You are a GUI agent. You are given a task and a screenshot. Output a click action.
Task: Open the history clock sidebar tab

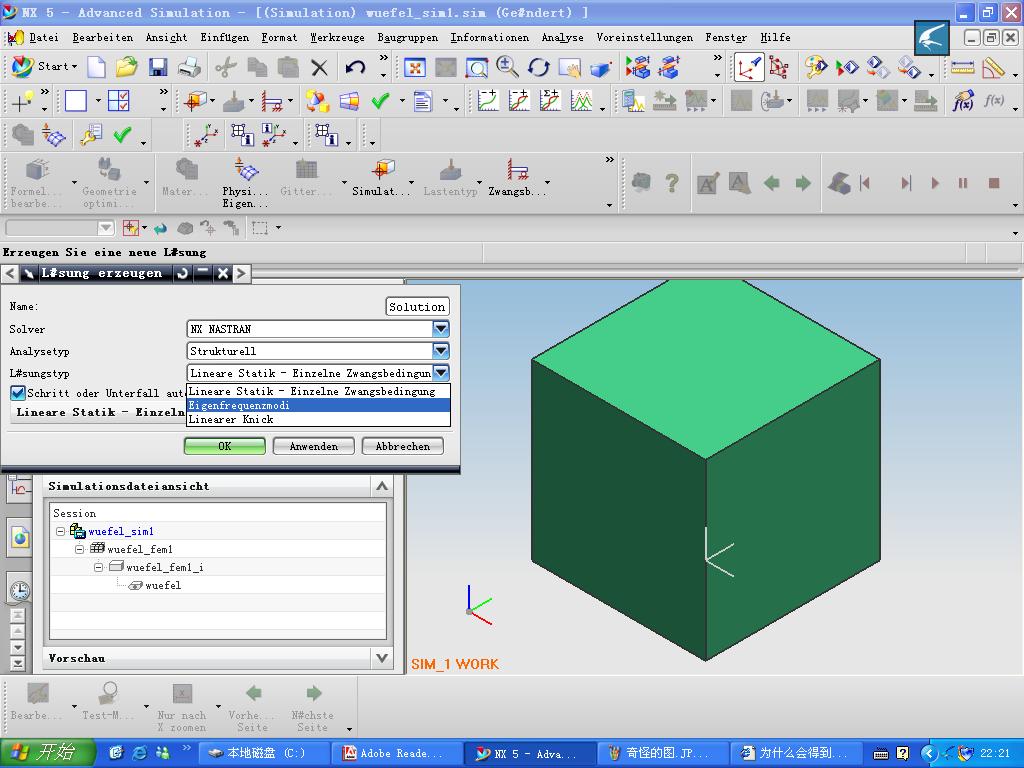point(19,590)
